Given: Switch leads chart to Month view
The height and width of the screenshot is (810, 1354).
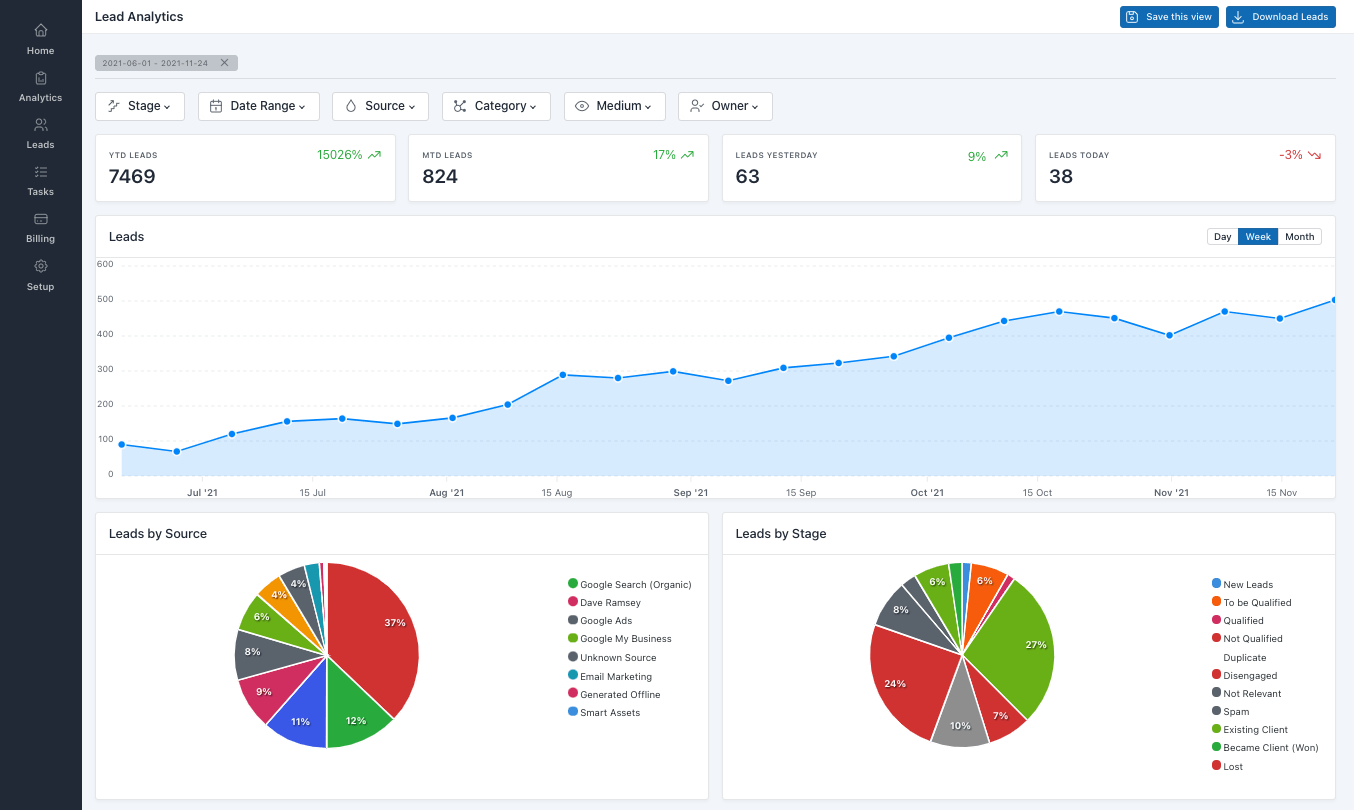Looking at the screenshot, I should pos(1299,236).
